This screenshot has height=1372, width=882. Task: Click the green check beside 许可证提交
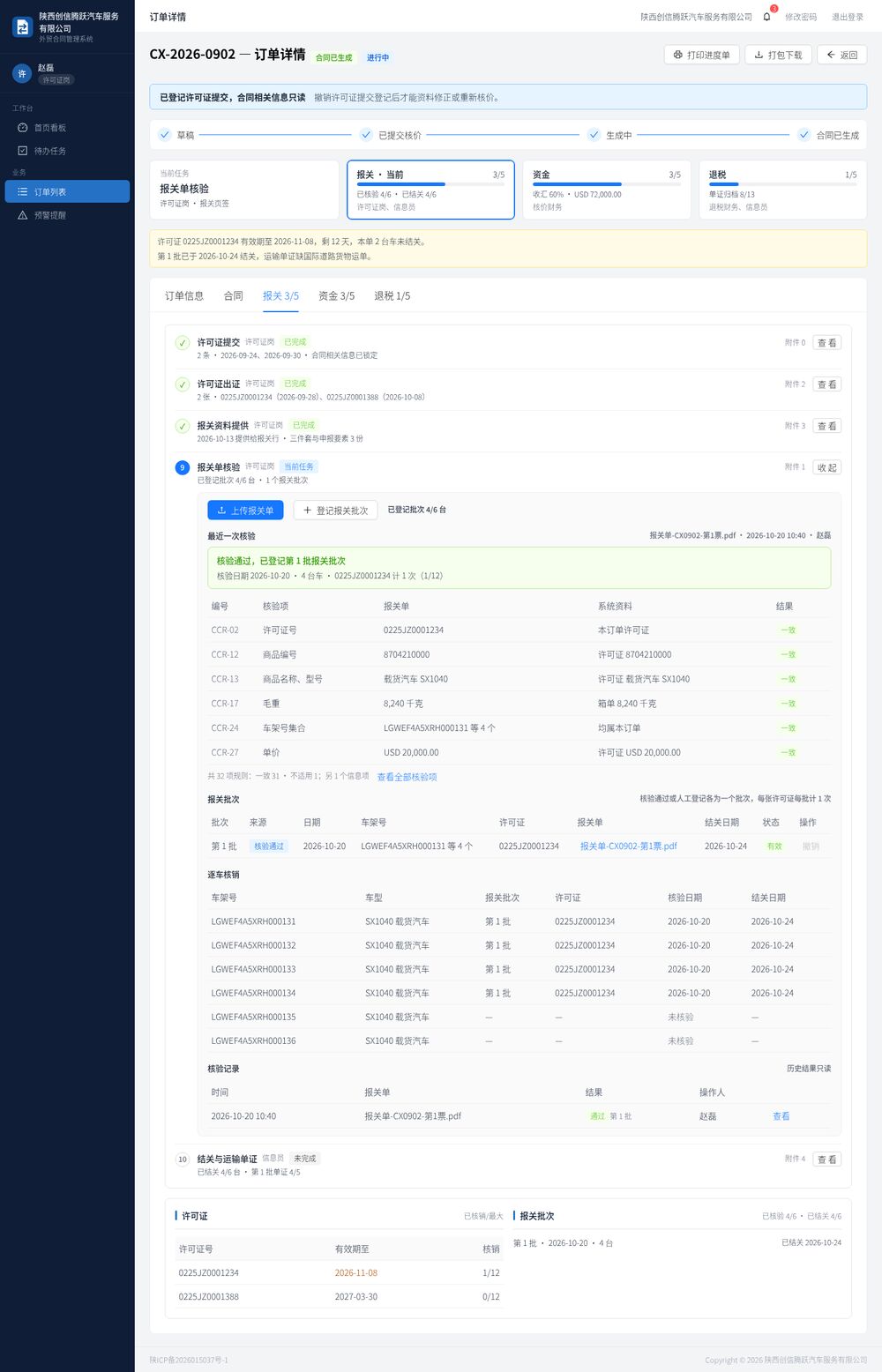pos(183,343)
